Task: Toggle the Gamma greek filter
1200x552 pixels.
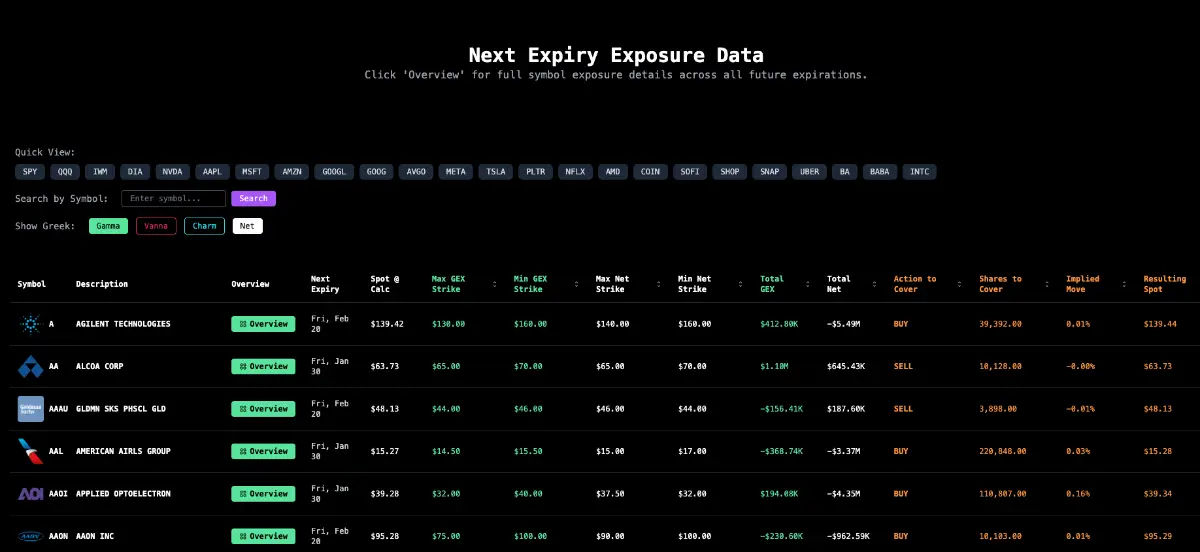Action: pos(108,226)
